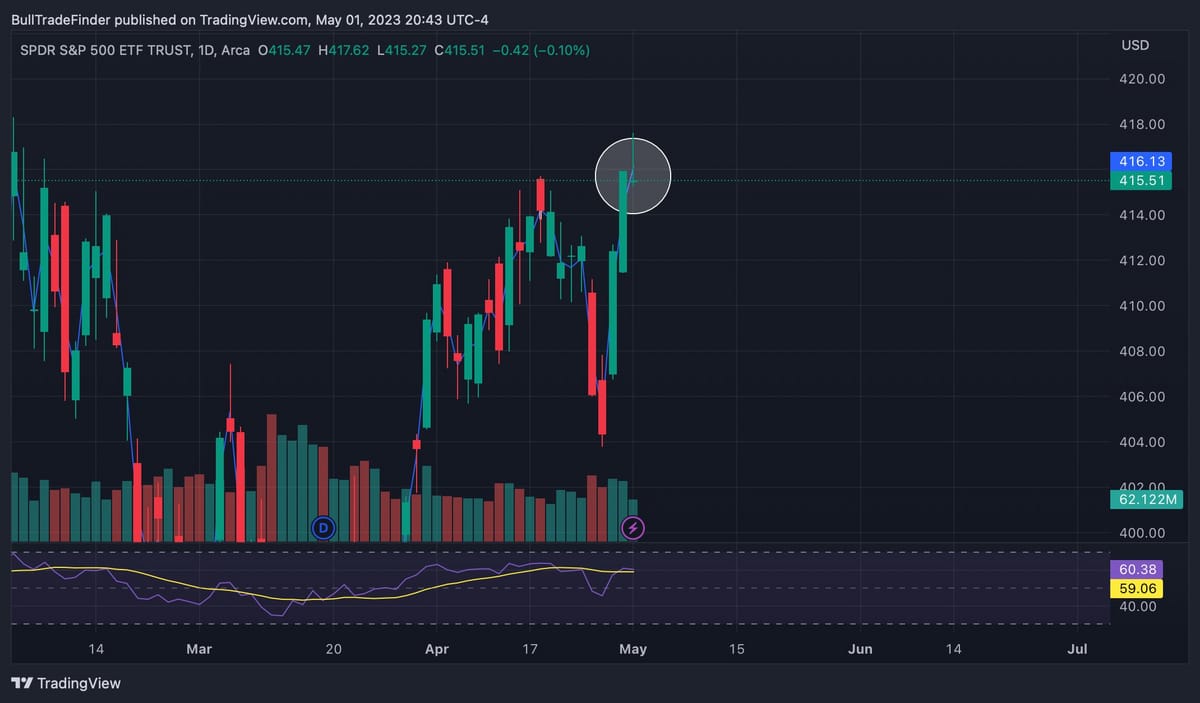Click the 410.00 price axis label

click(x=1141, y=306)
